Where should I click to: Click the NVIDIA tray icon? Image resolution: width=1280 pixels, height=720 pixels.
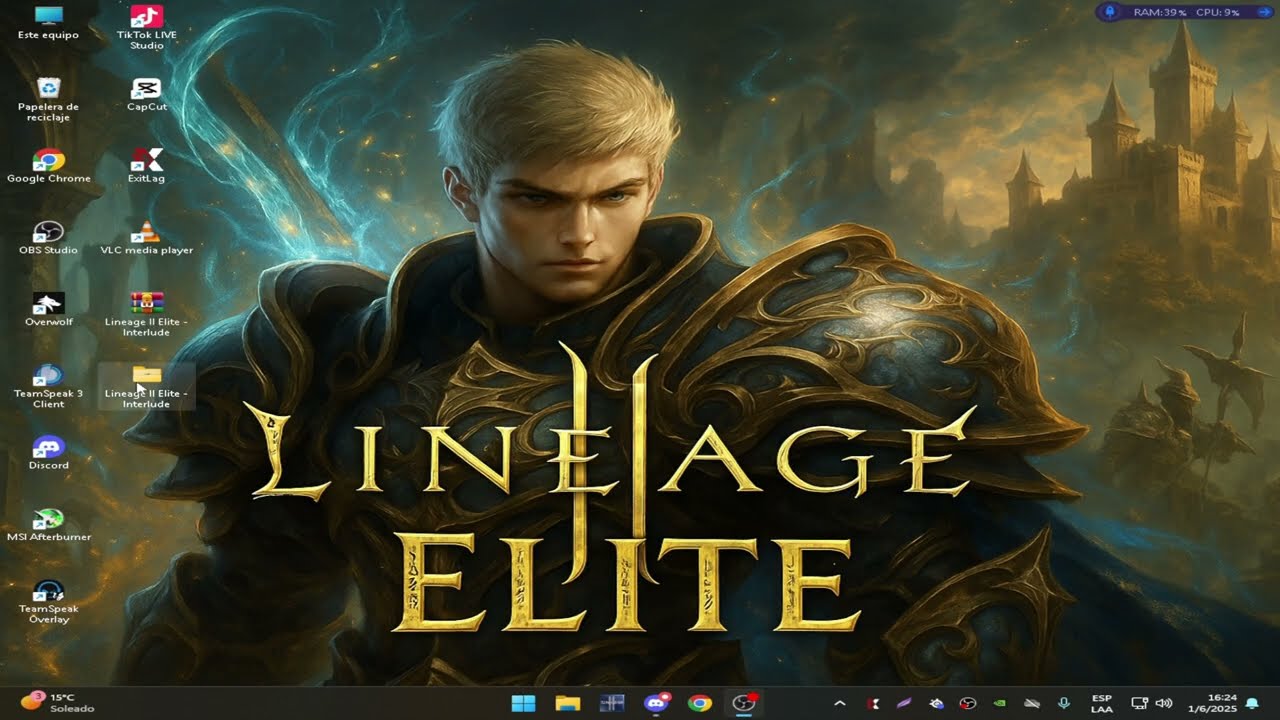pyautogui.click(x=999, y=703)
